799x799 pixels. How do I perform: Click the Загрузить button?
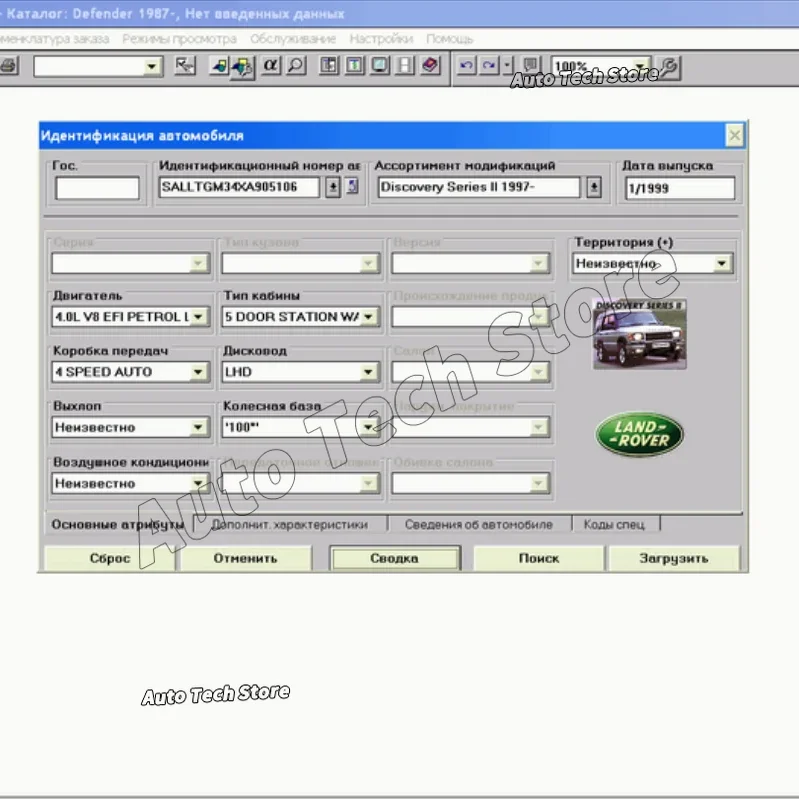674,558
